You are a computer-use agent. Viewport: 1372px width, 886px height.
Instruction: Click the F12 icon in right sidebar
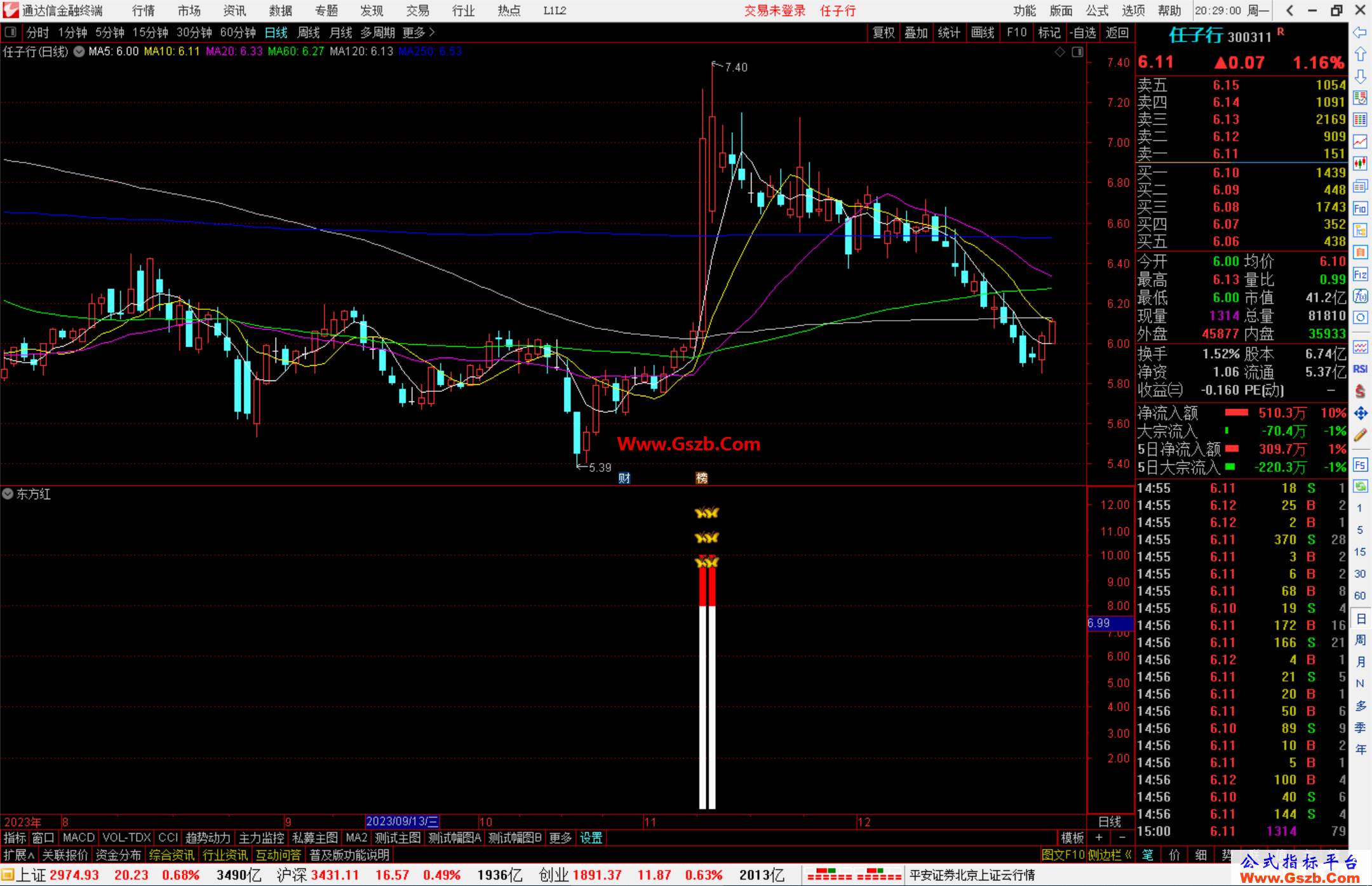click(x=1360, y=274)
